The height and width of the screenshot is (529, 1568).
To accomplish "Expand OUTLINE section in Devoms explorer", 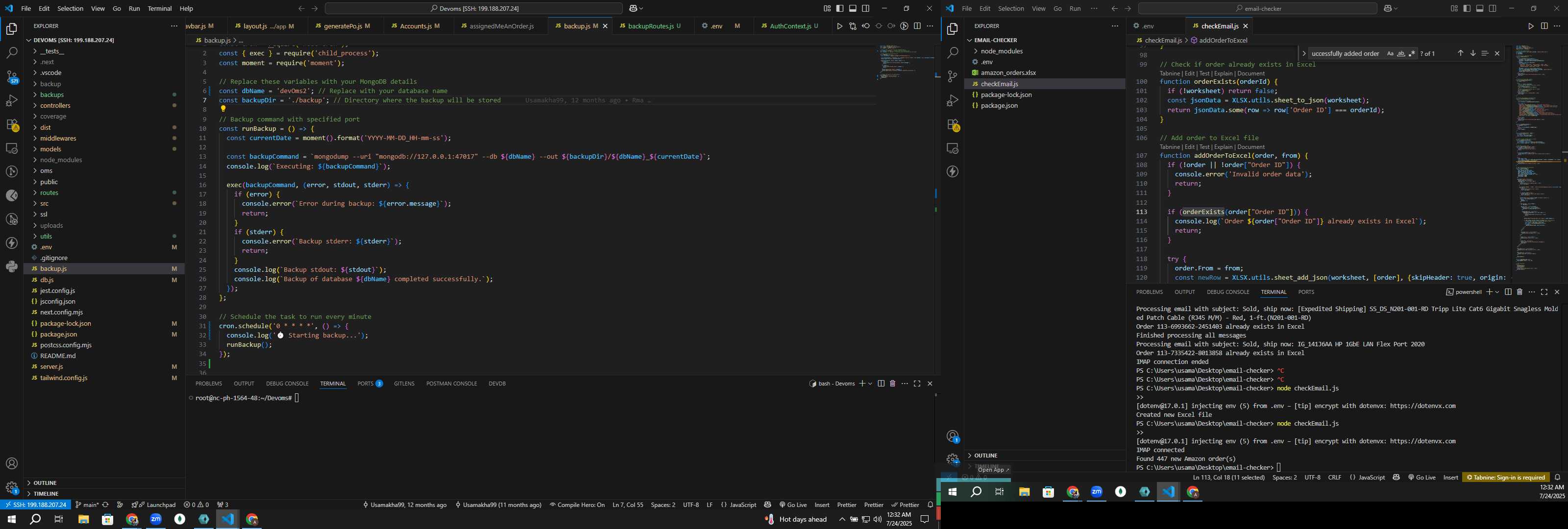I will click(103, 483).
